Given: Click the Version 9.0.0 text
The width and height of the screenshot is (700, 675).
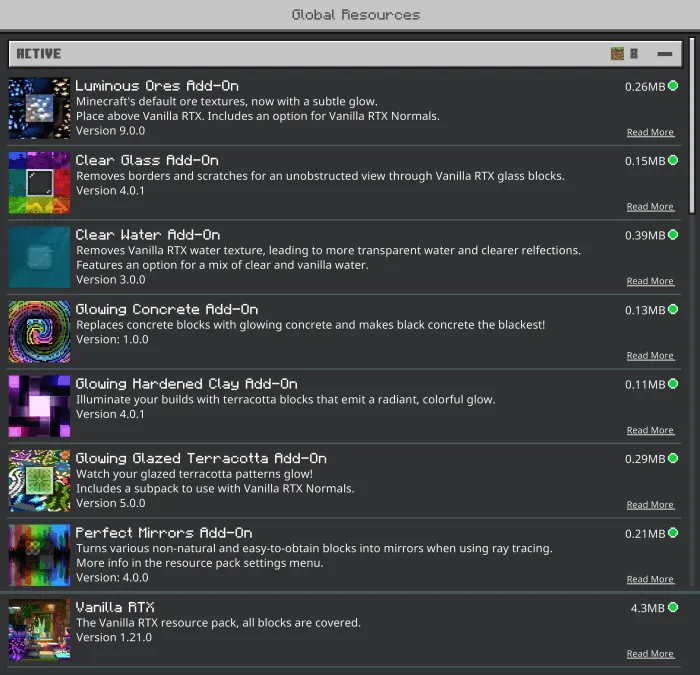Looking at the screenshot, I should [x=111, y=131].
